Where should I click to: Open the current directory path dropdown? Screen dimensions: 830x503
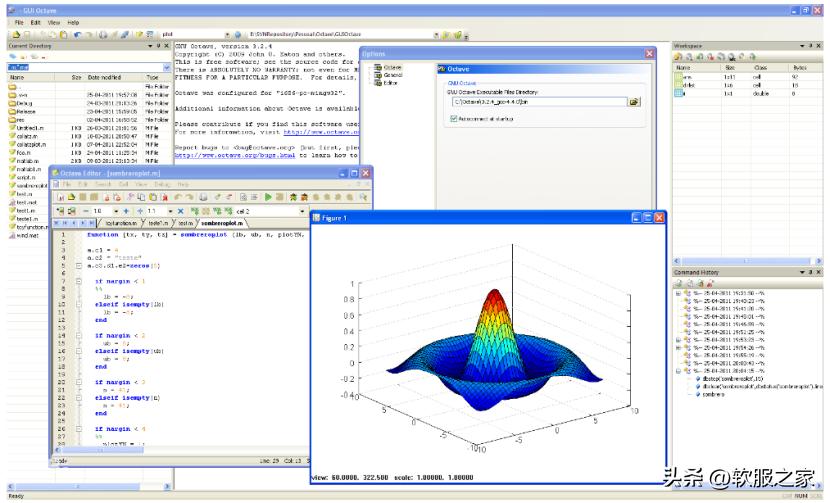click(436, 34)
